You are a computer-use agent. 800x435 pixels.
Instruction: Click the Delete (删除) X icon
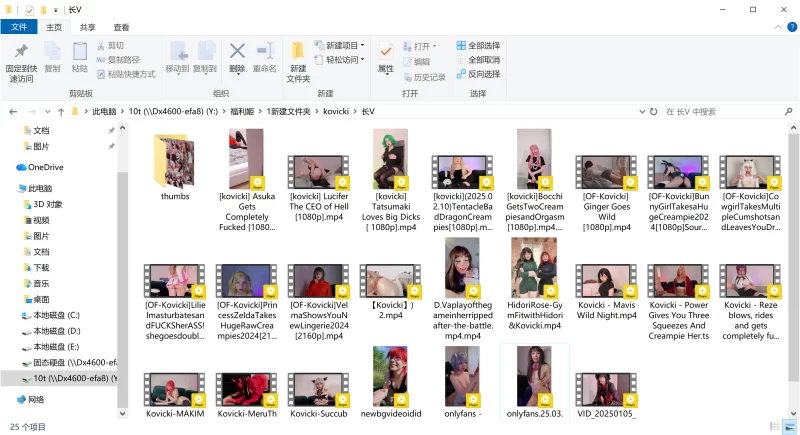(x=237, y=51)
